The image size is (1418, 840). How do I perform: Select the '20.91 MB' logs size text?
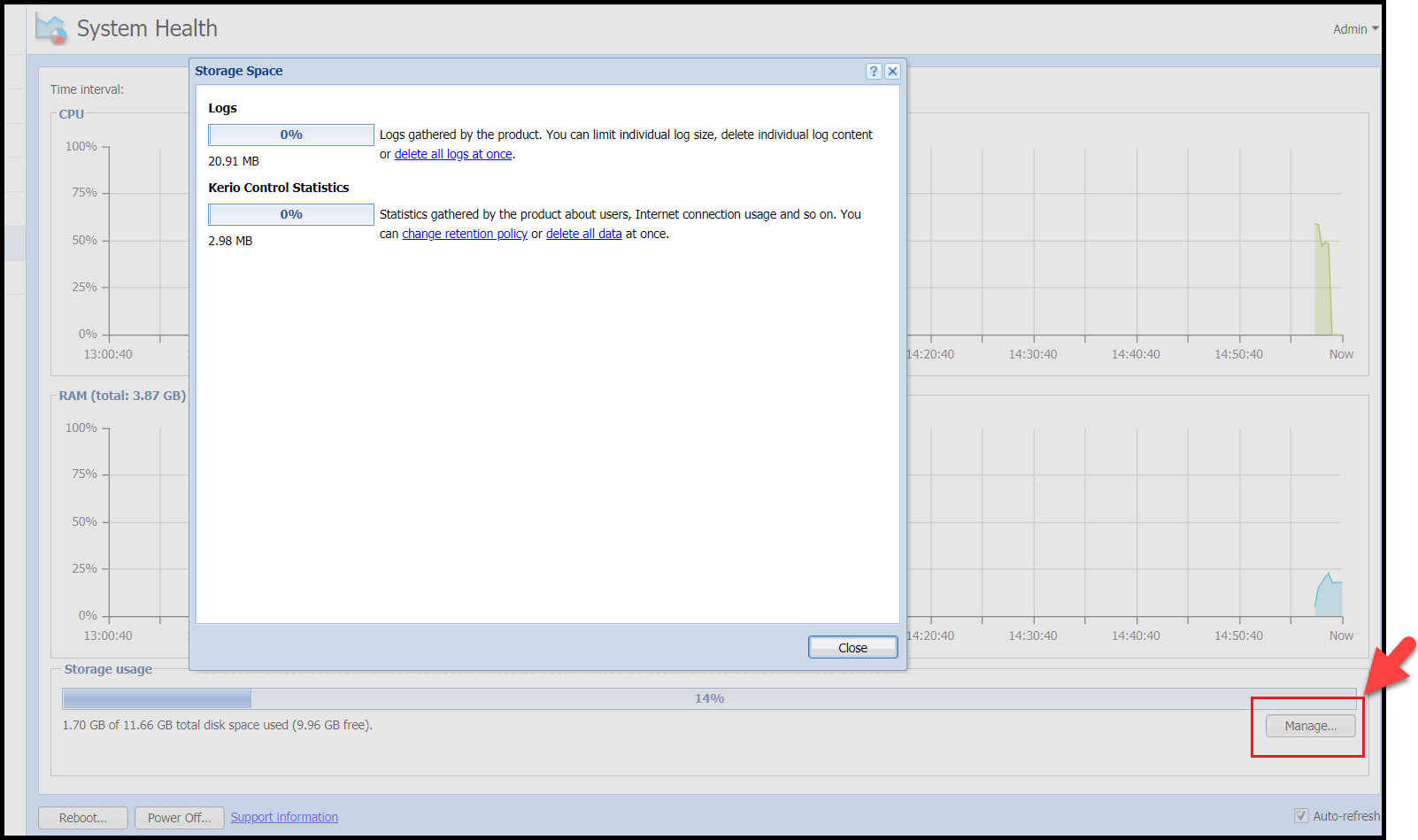point(234,161)
